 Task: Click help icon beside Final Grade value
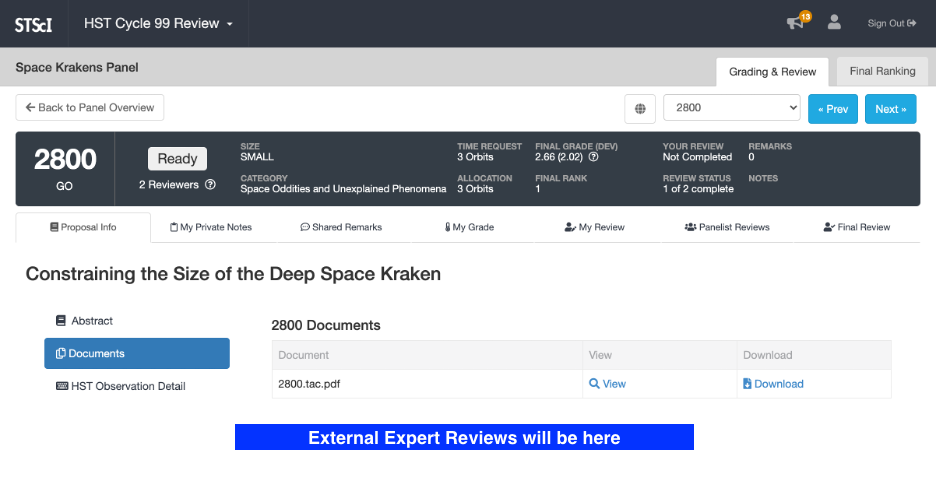tap(593, 157)
